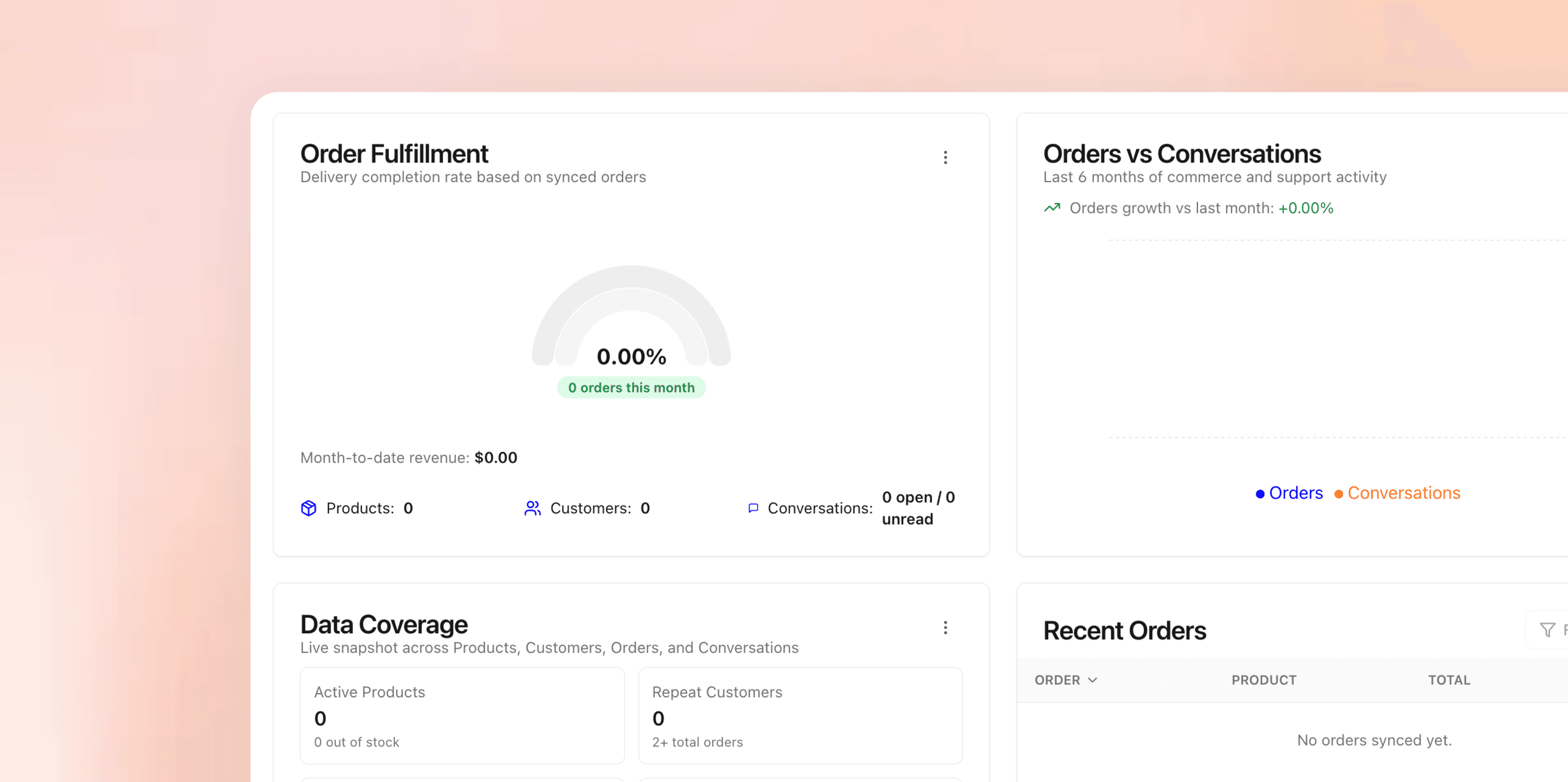
Task: Click the orders growth trend arrow icon
Action: (1052, 208)
